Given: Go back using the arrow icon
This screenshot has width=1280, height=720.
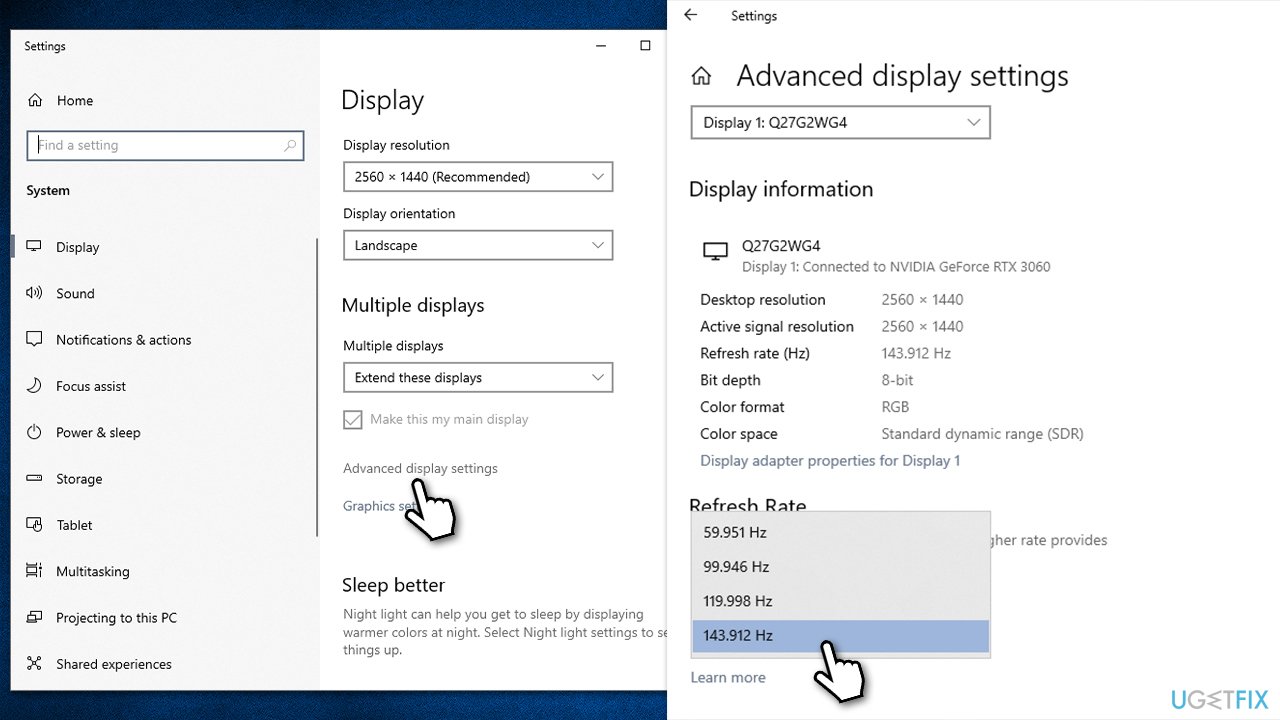Looking at the screenshot, I should tap(690, 15).
